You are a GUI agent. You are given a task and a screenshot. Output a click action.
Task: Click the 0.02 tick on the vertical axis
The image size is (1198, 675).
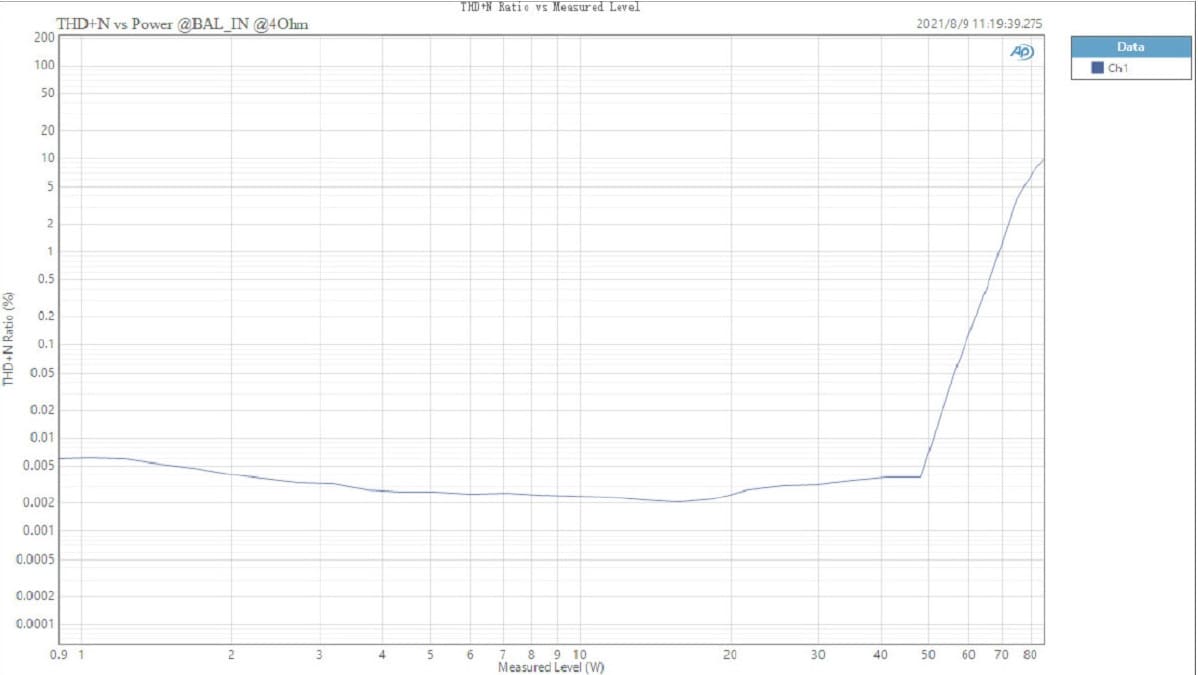(x=44, y=410)
